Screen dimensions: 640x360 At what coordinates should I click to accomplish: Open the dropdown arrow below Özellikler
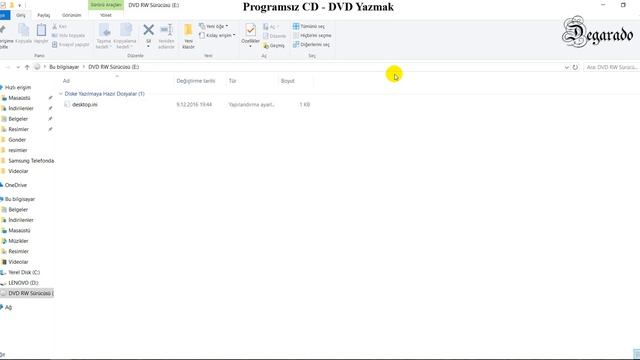coord(250,47)
